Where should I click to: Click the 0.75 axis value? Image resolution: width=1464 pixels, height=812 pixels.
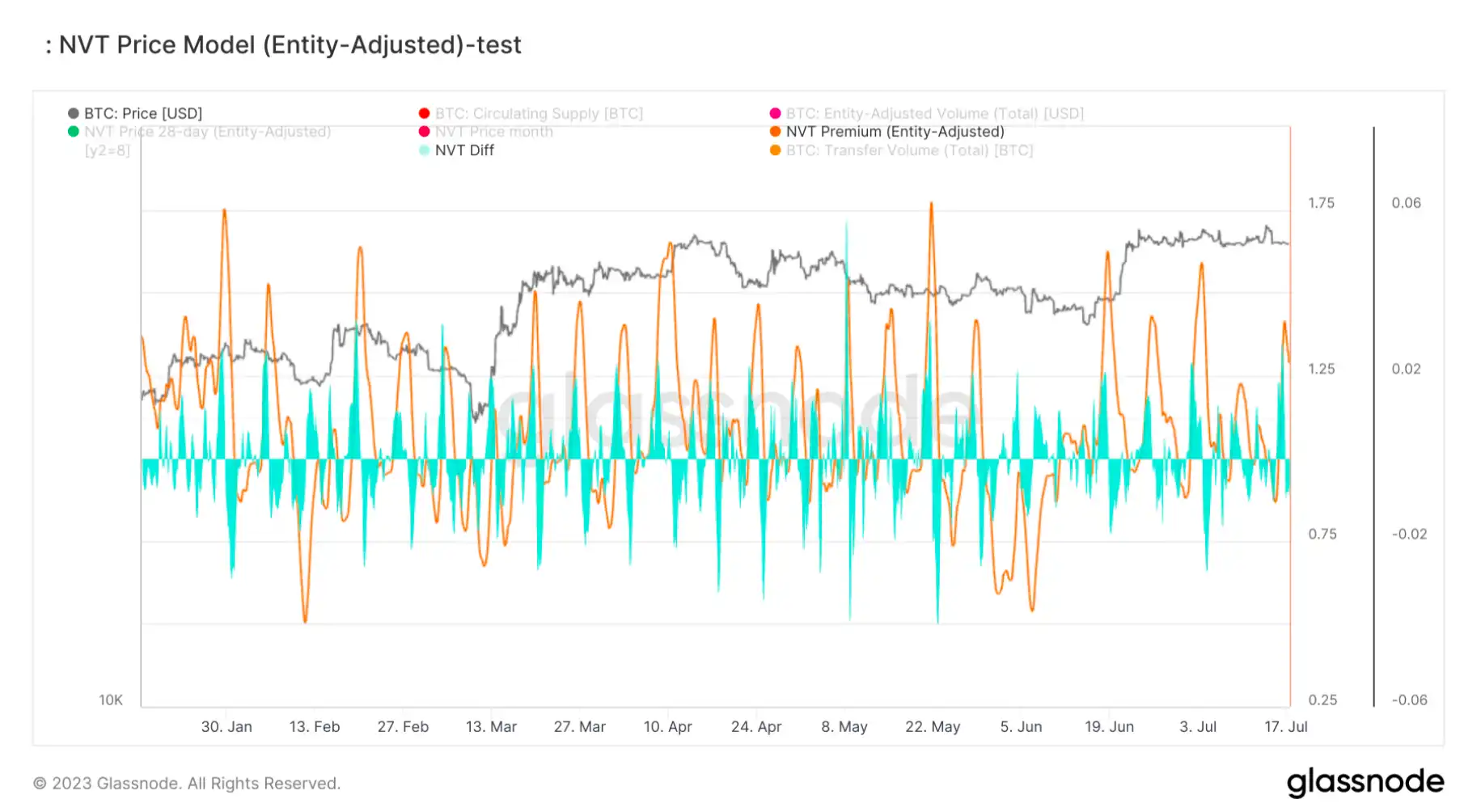click(x=1322, y=535)
